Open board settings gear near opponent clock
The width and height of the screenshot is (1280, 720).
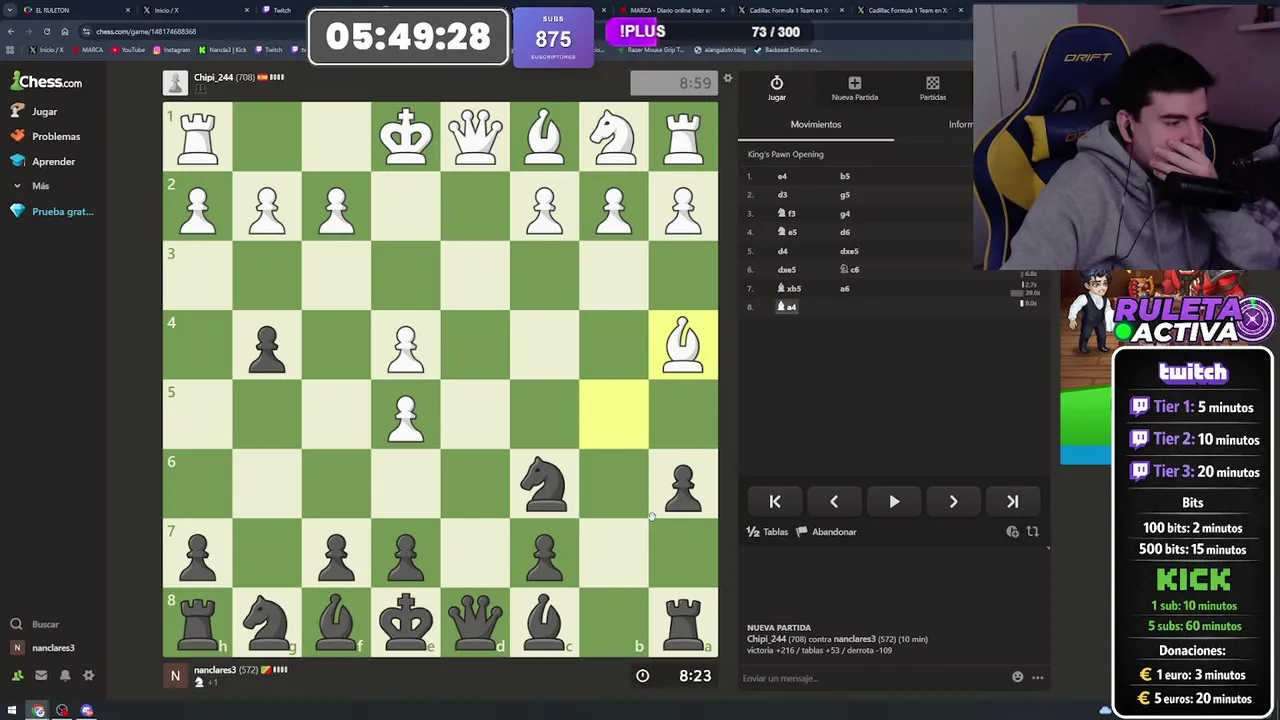728,78
